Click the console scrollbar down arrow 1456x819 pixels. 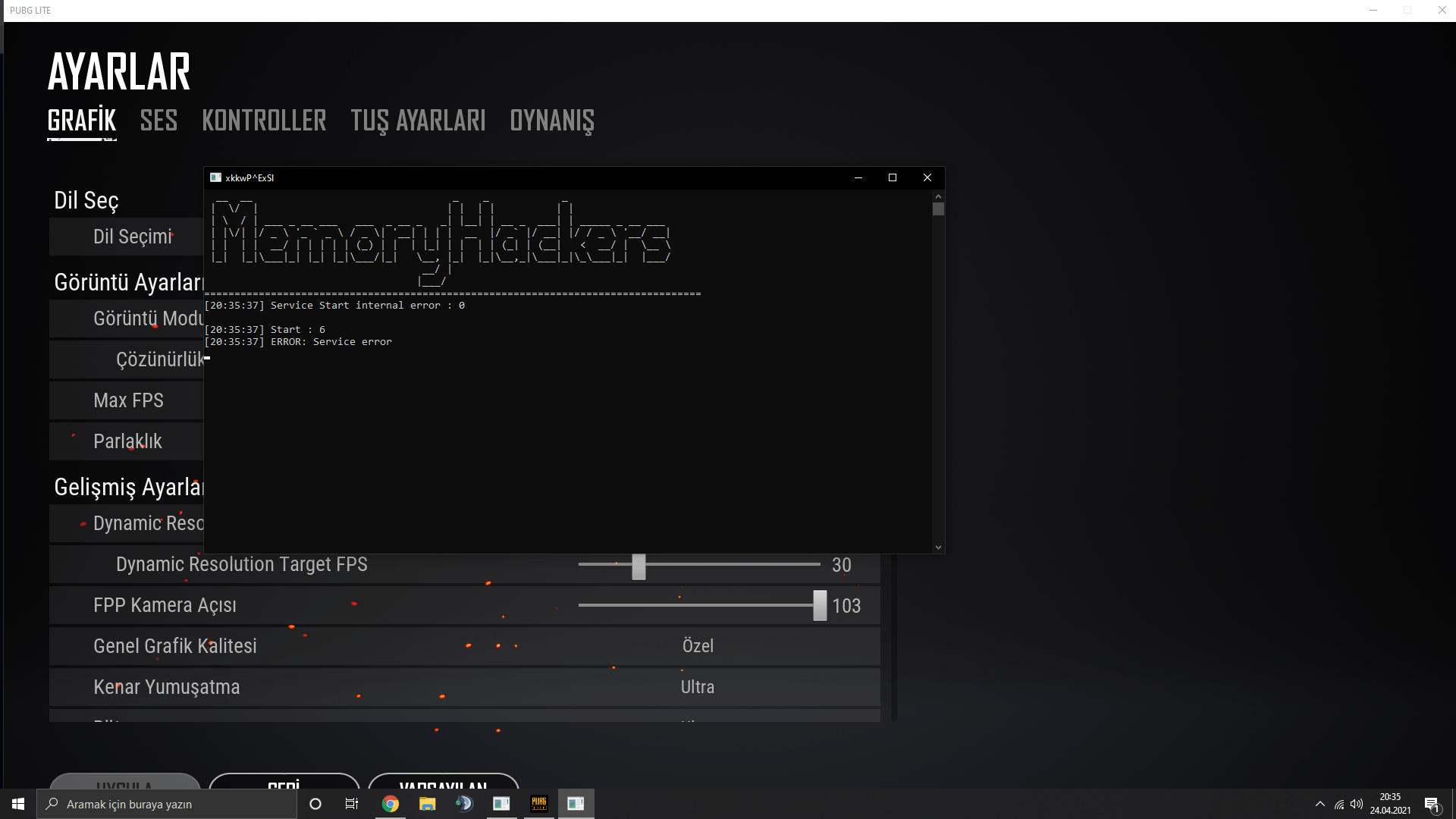tap(938, 547)
